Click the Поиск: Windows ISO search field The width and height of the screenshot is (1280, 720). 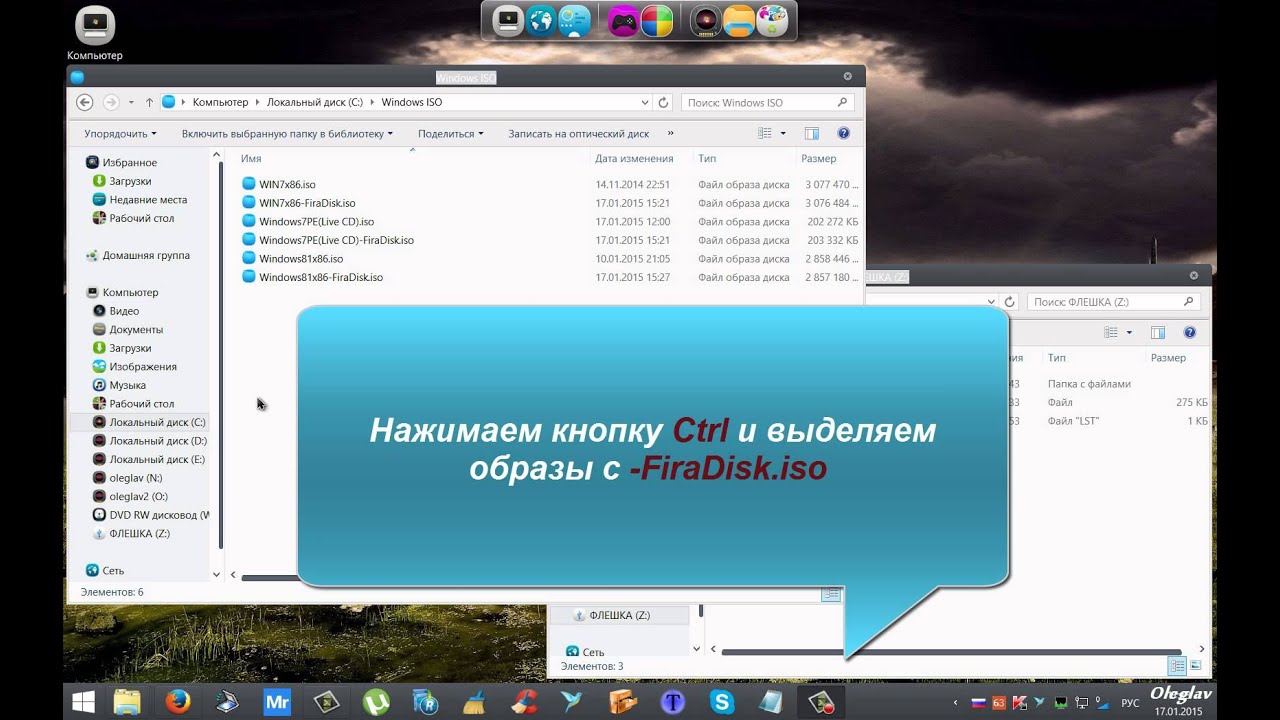768,102
